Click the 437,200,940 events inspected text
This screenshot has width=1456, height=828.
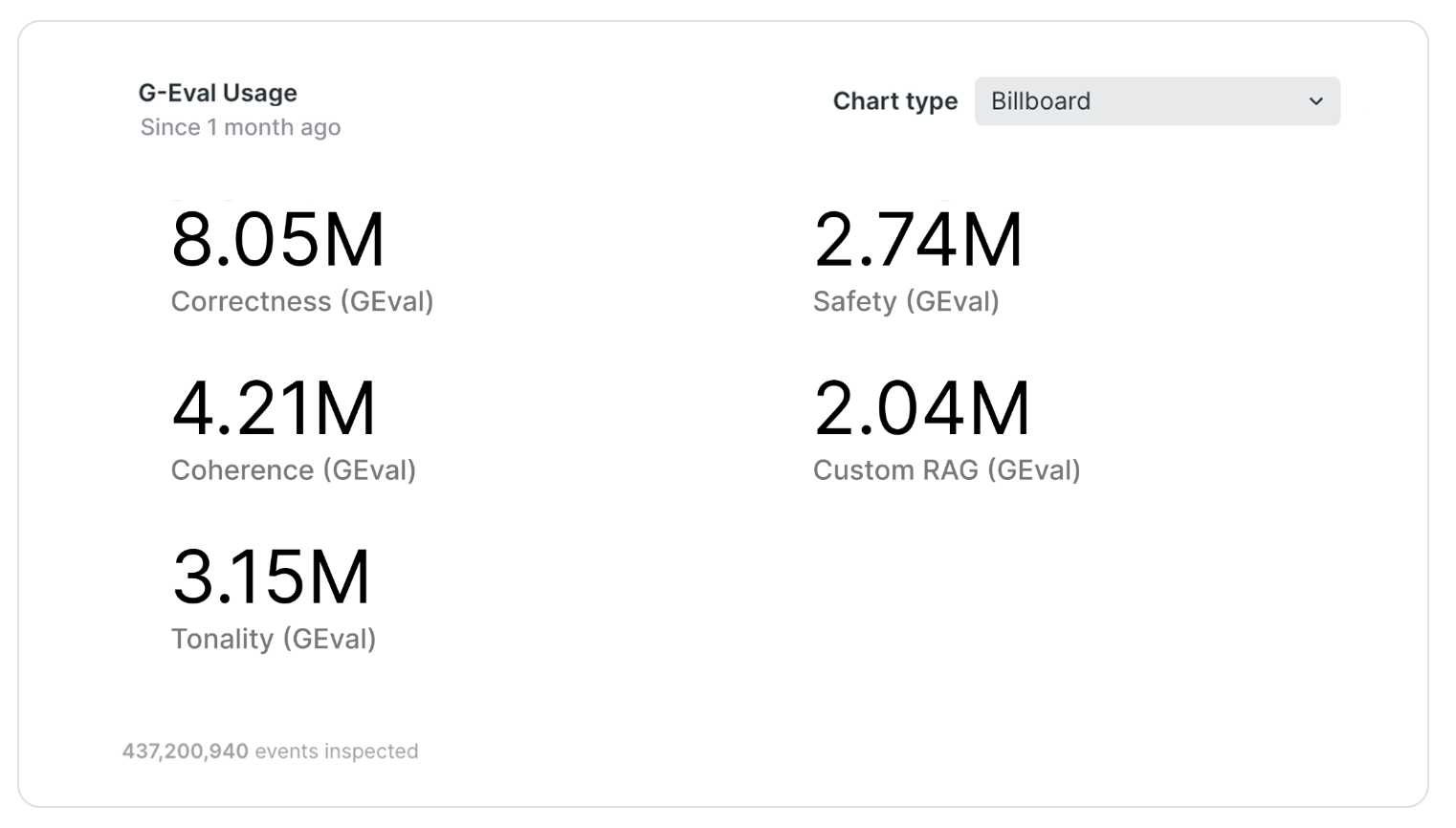[270, 752]
